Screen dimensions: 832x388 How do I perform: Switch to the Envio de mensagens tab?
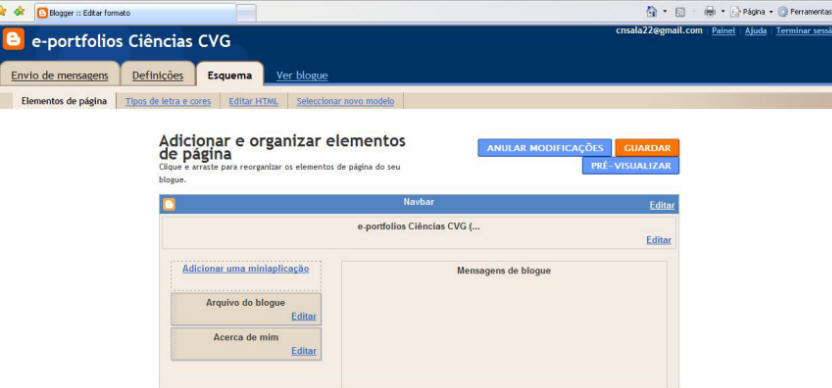pos(59,75)
